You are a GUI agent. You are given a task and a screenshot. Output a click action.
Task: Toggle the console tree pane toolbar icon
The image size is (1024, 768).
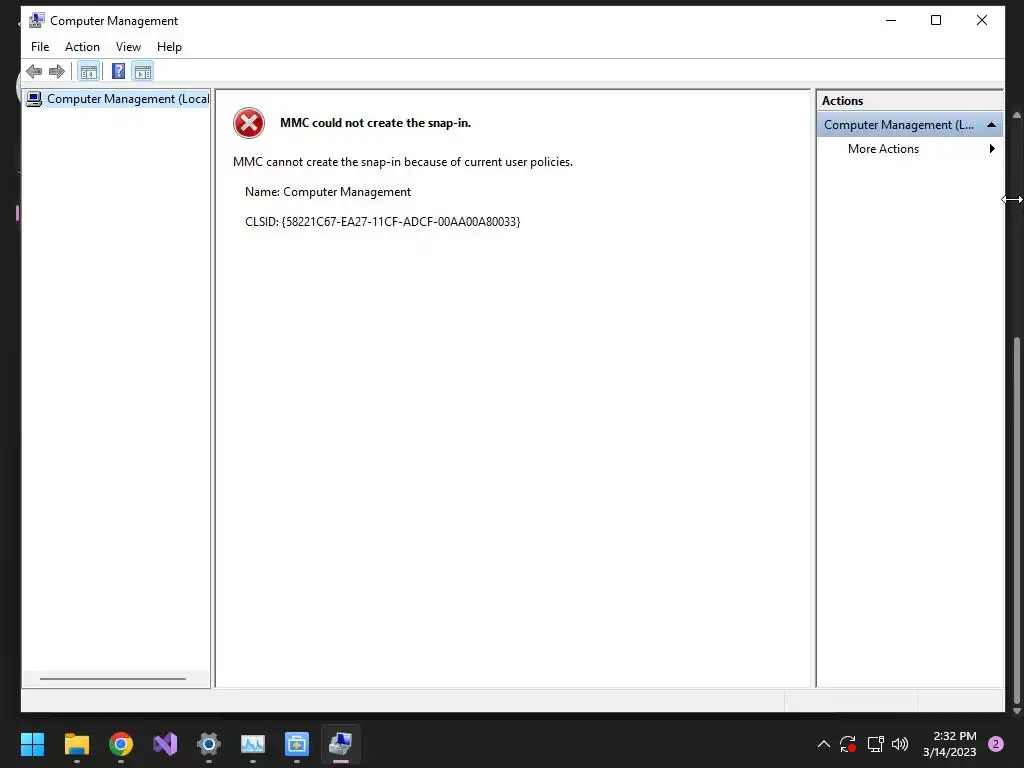click(x=89, y=71)
